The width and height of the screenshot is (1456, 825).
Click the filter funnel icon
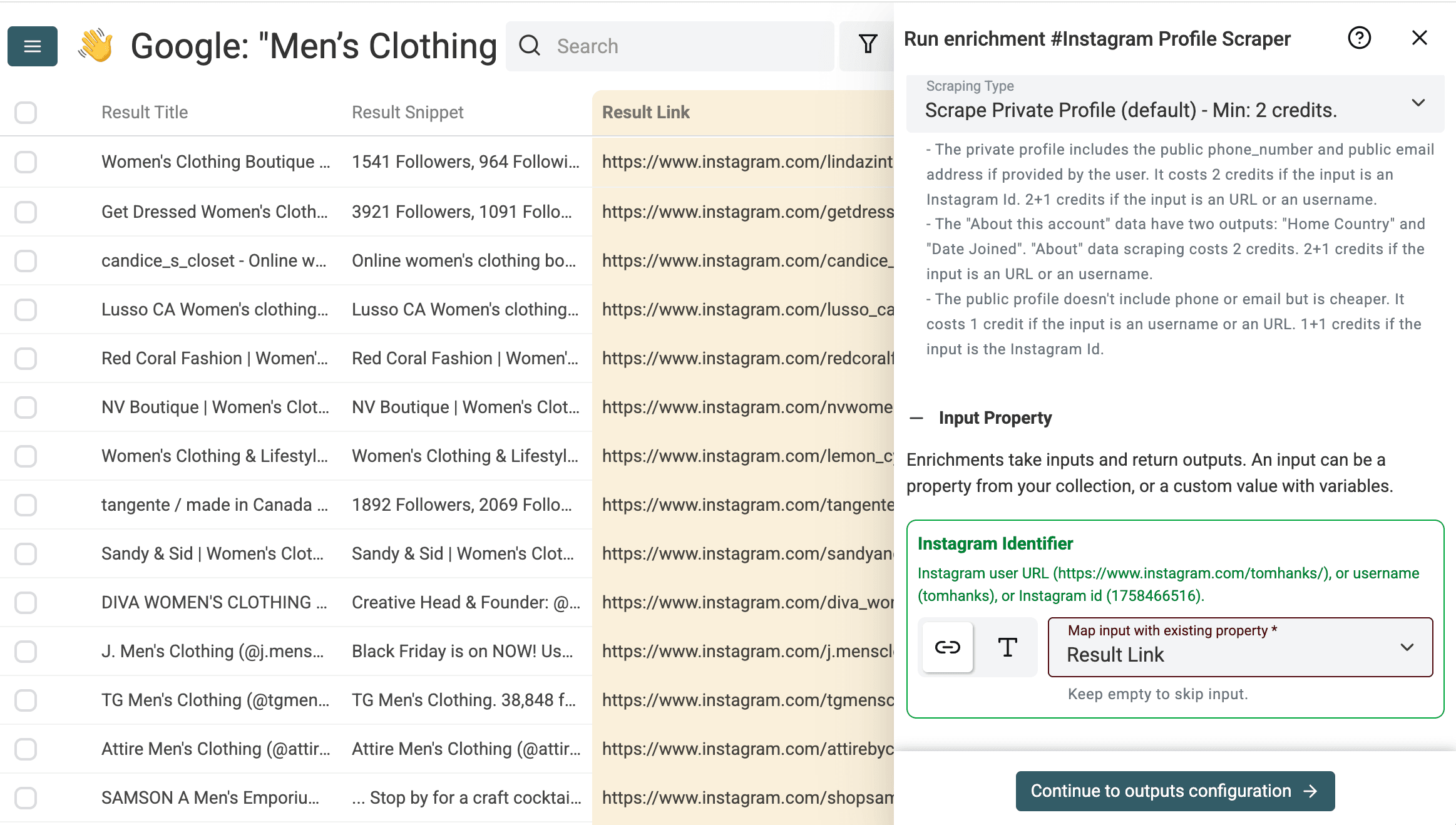868,44
